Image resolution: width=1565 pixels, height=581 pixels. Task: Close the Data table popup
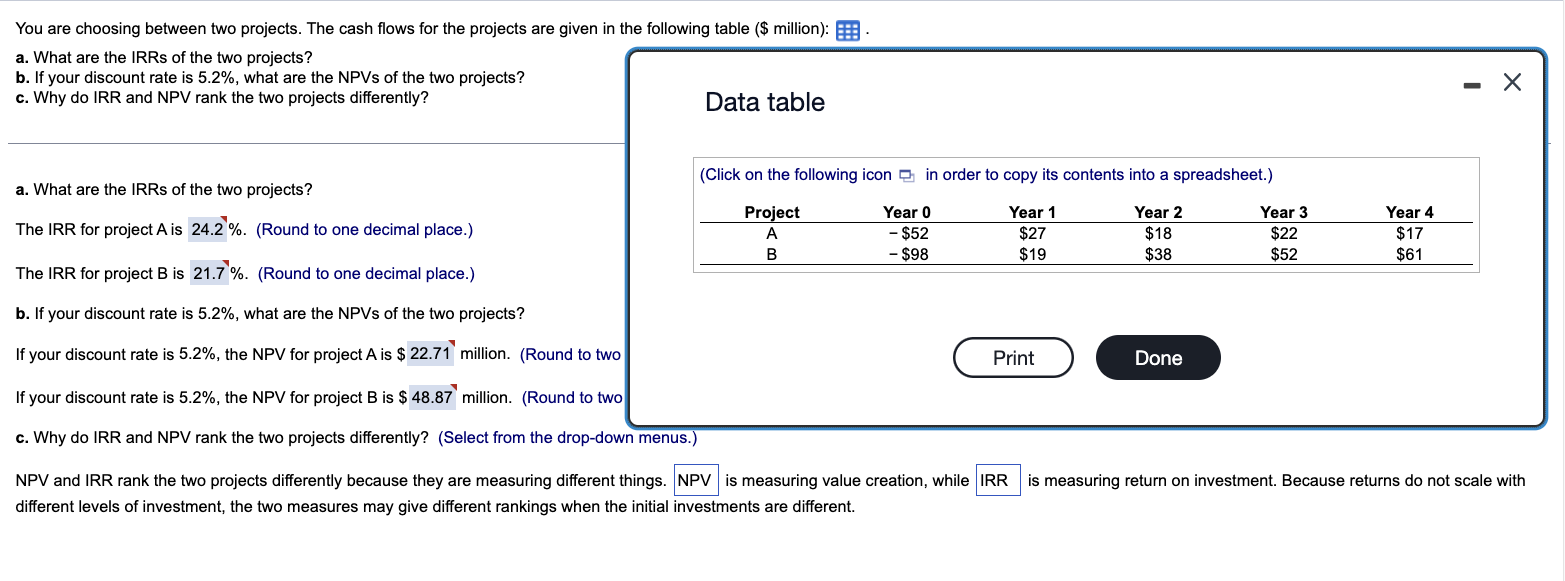[1512, 82]
